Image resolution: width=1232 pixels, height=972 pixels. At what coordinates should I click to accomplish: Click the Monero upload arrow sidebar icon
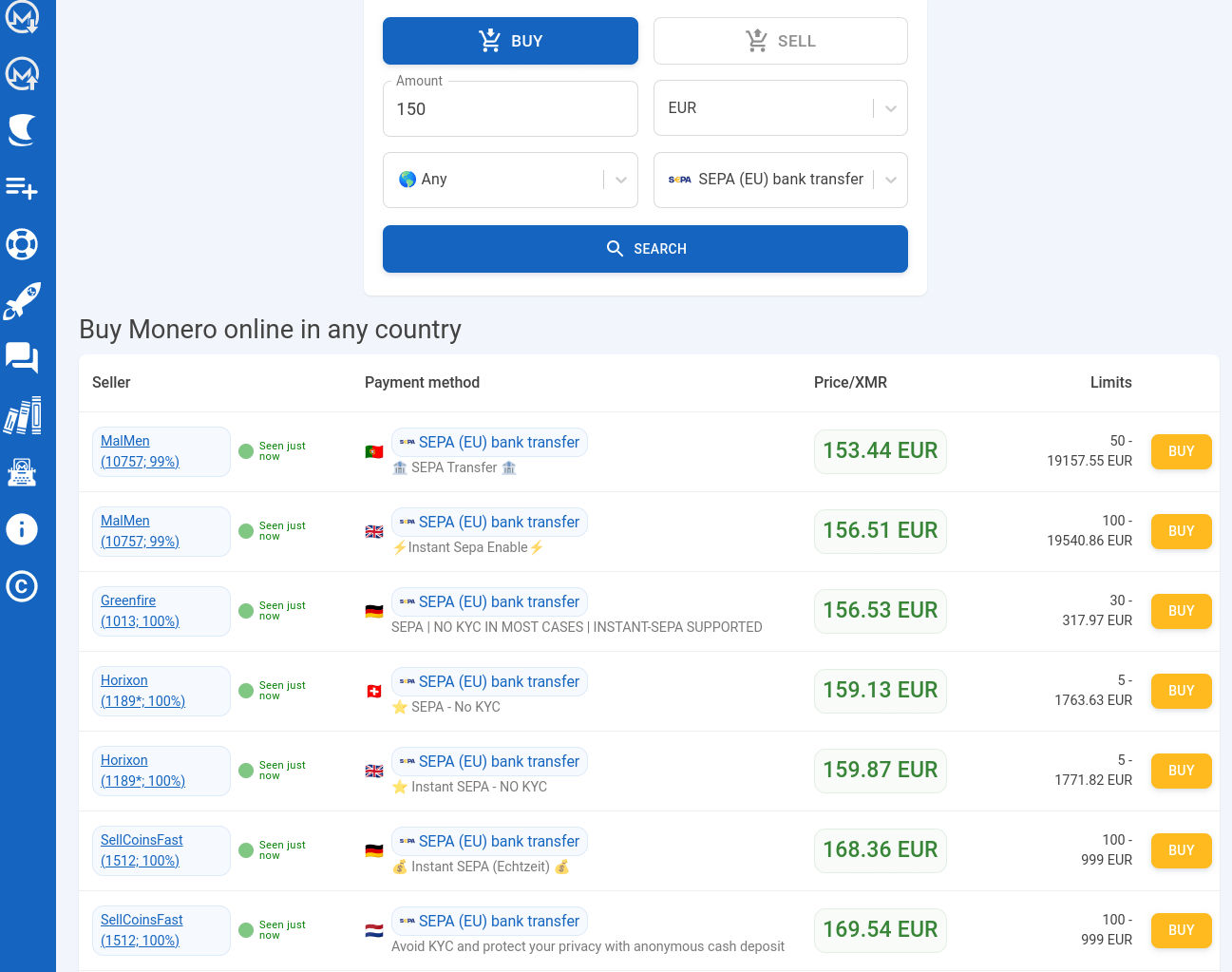pyautogui.click(x=22, y=73)
